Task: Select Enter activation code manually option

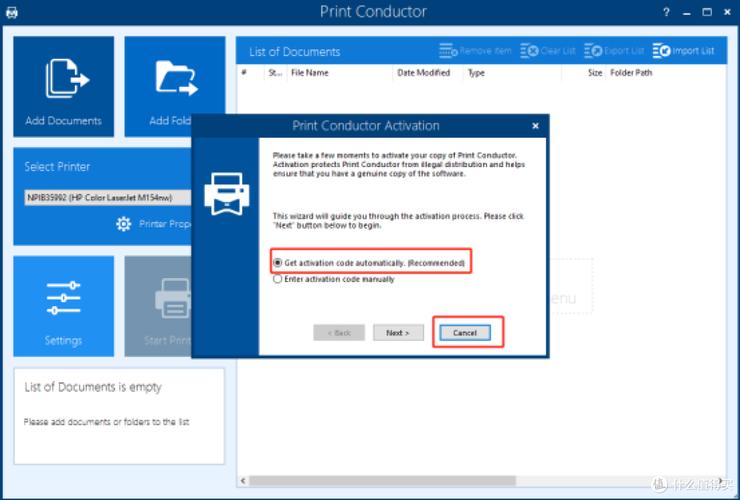Action: [334, 279]
